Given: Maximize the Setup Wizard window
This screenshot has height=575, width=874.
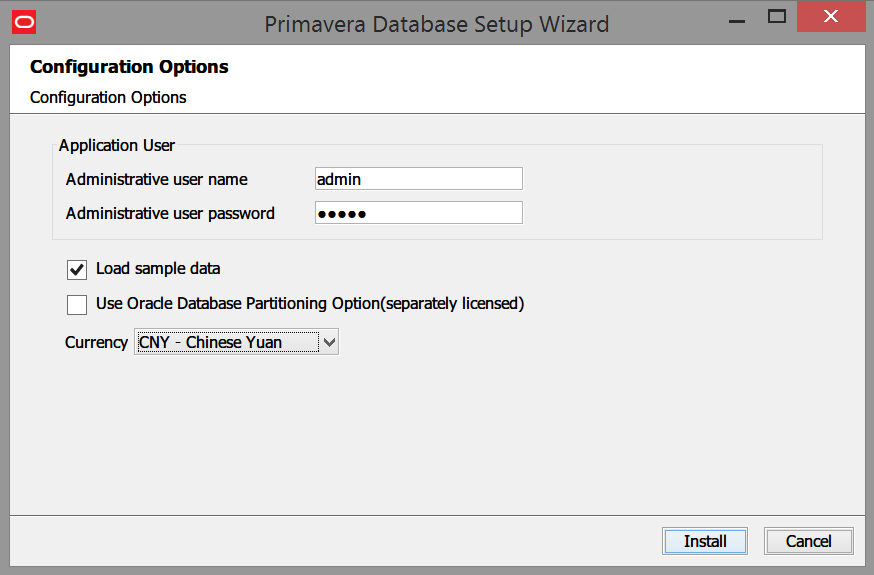Looking at the screenshot, I should click(776, 17).
